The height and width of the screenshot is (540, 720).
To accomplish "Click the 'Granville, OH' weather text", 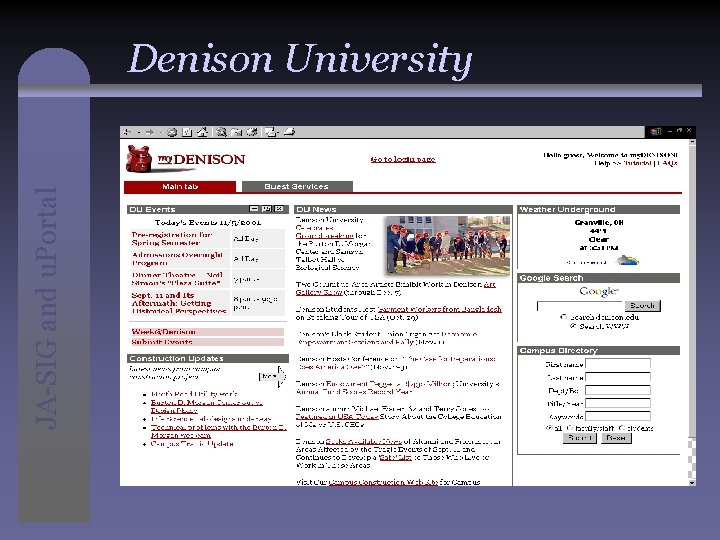I will click(599, 222).
